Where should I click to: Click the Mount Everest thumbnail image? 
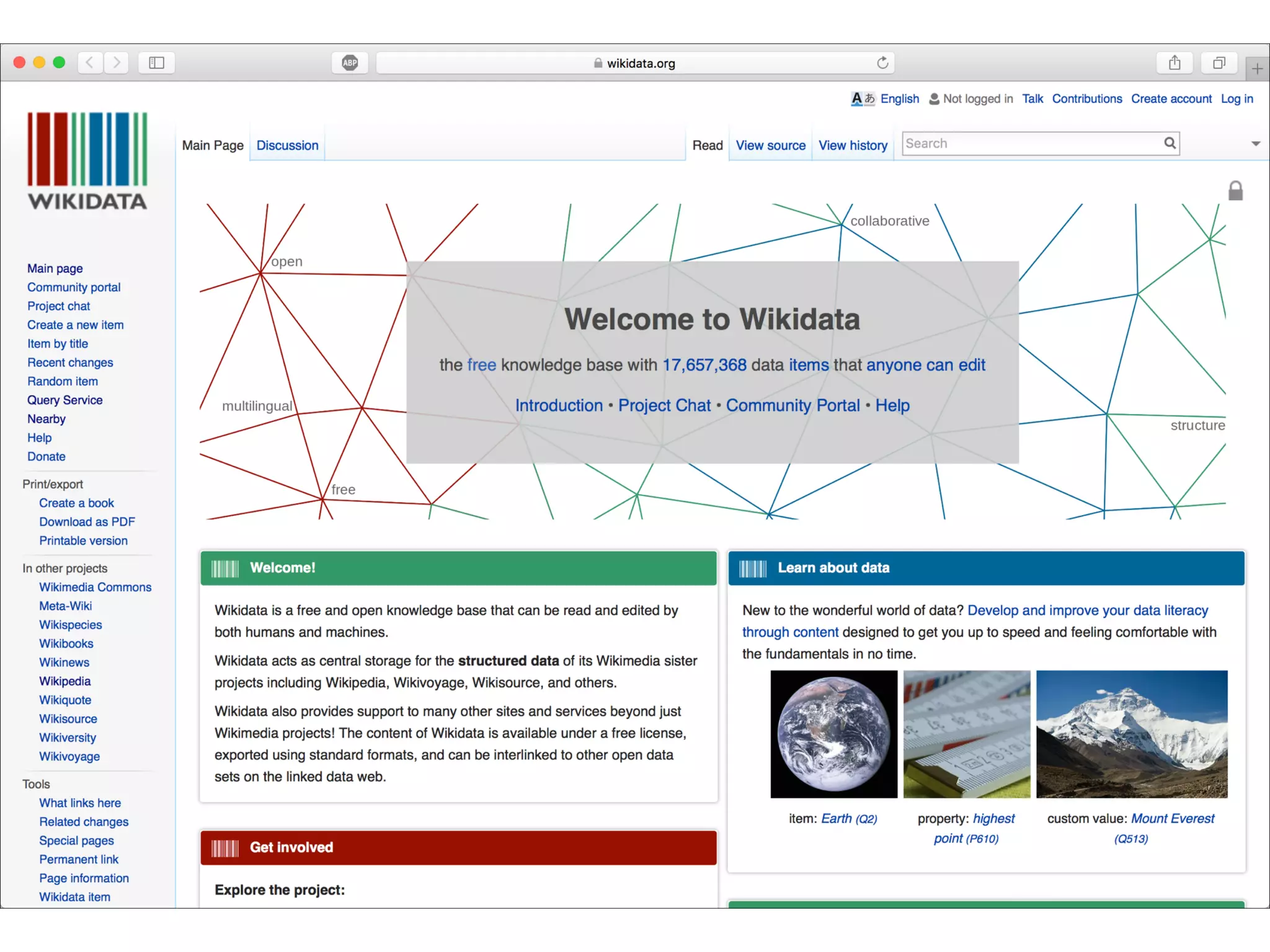(1131, 734)
